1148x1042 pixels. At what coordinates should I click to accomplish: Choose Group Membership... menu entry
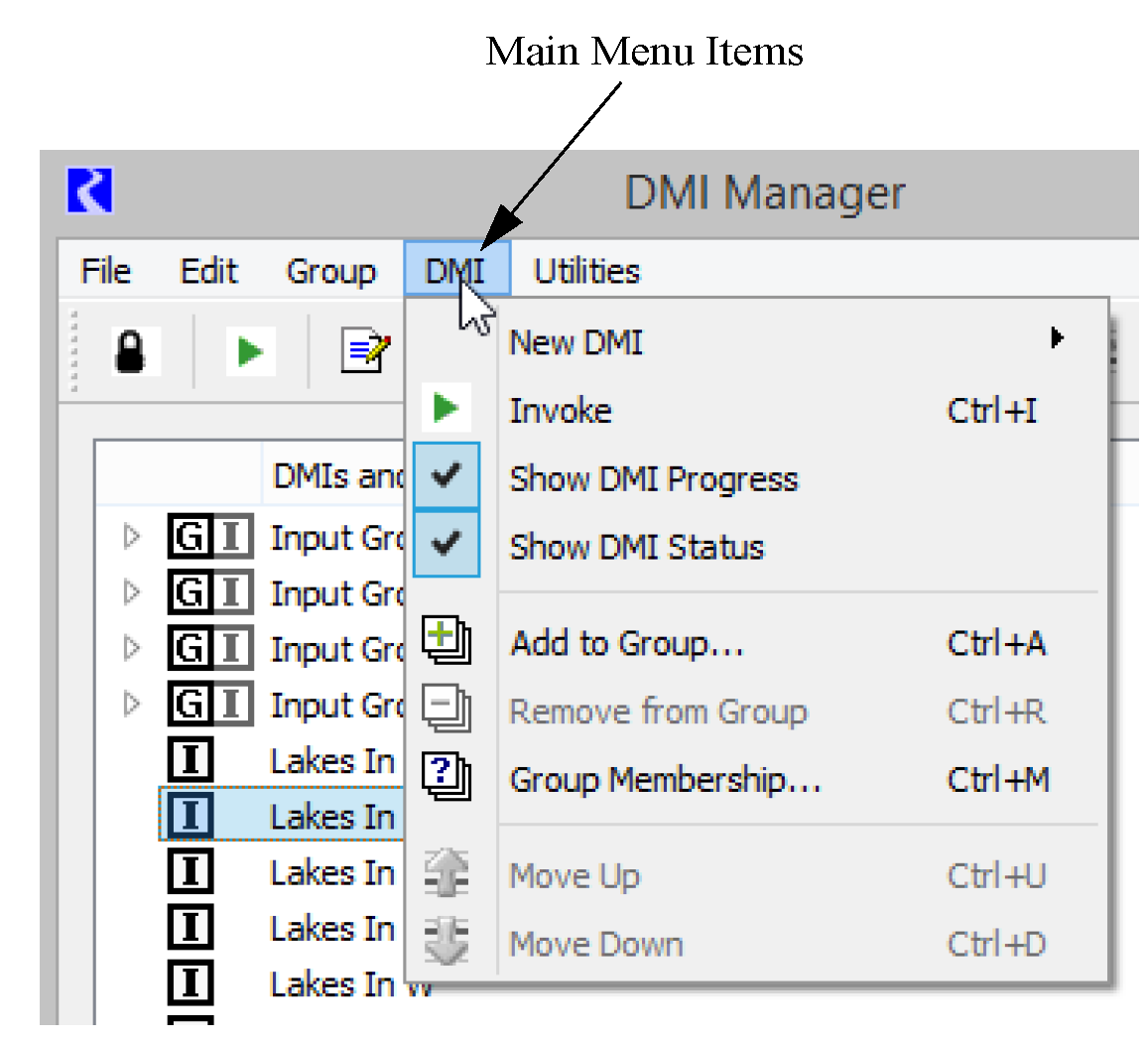[665, 780]
